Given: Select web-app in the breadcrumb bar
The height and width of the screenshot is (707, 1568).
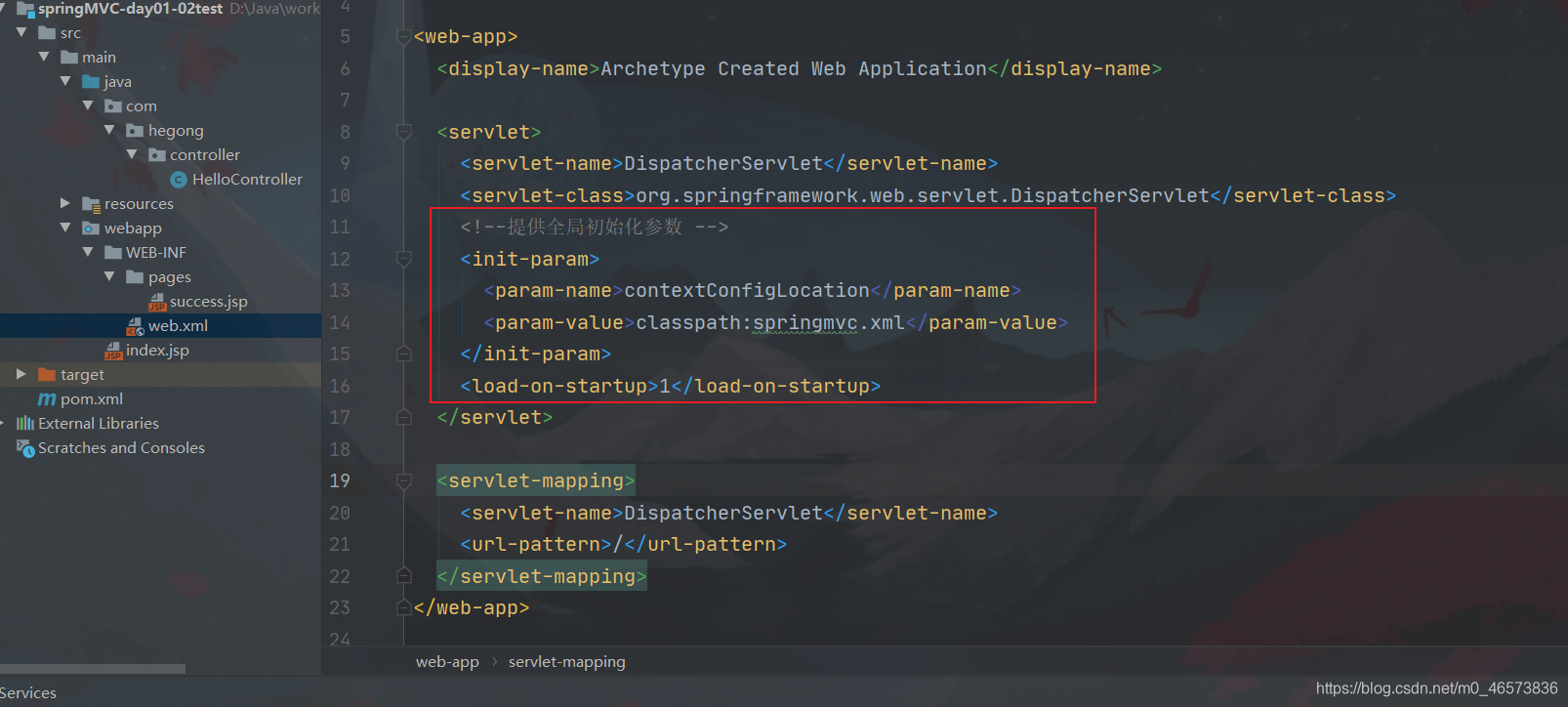Looking at the screenshot, I should pos(447,661).
